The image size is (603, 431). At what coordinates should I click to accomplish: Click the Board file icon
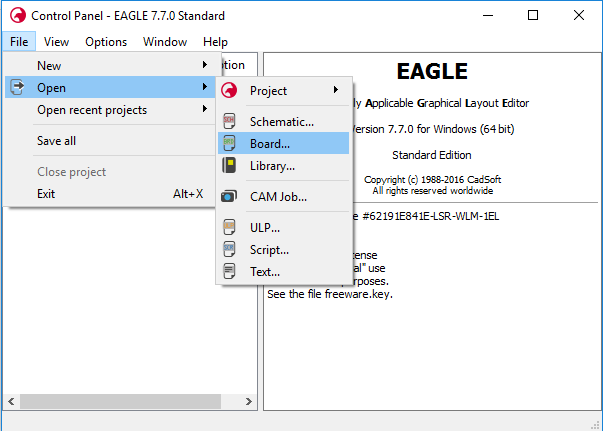coord(230,144)
